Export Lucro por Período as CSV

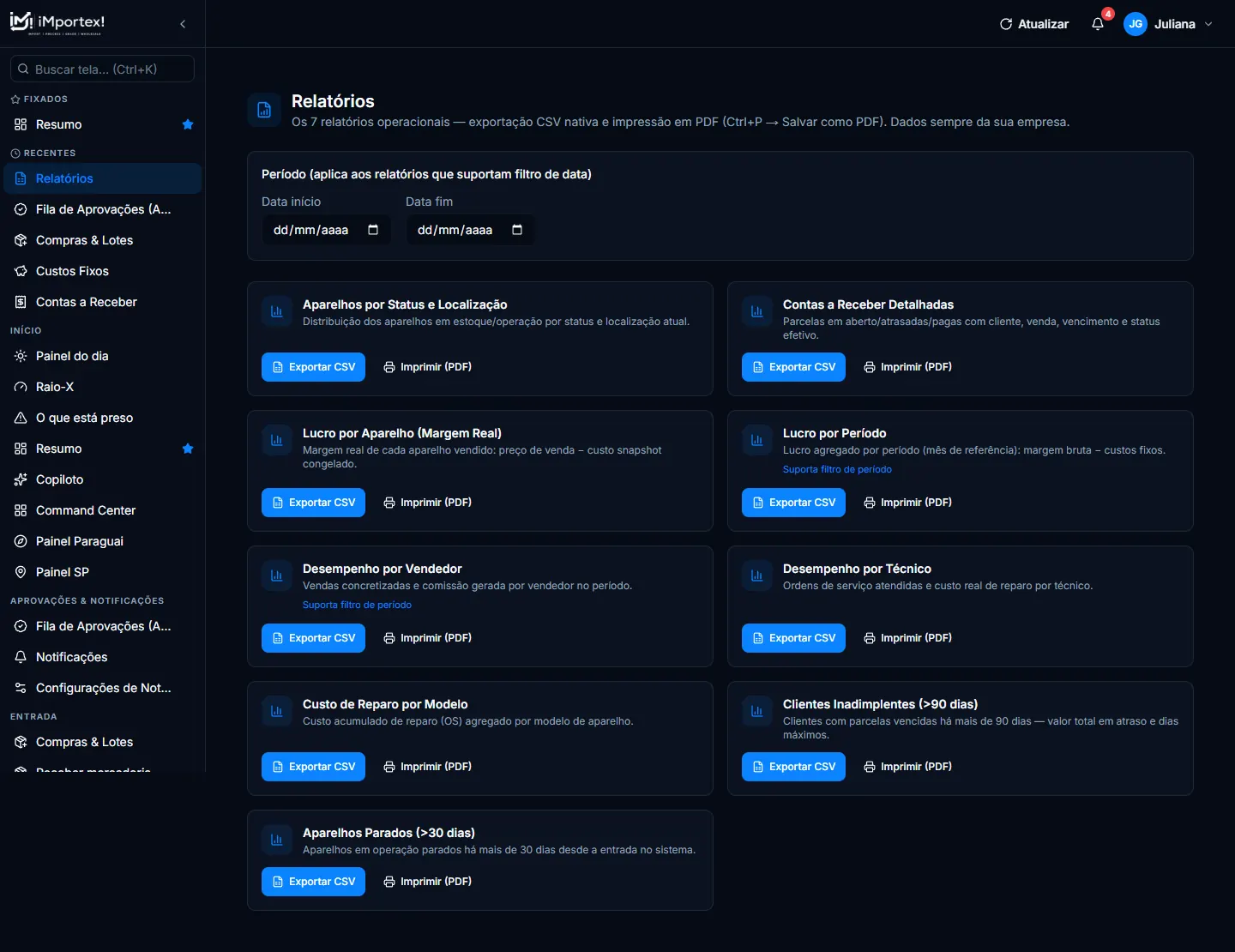[x=793, y=503]
